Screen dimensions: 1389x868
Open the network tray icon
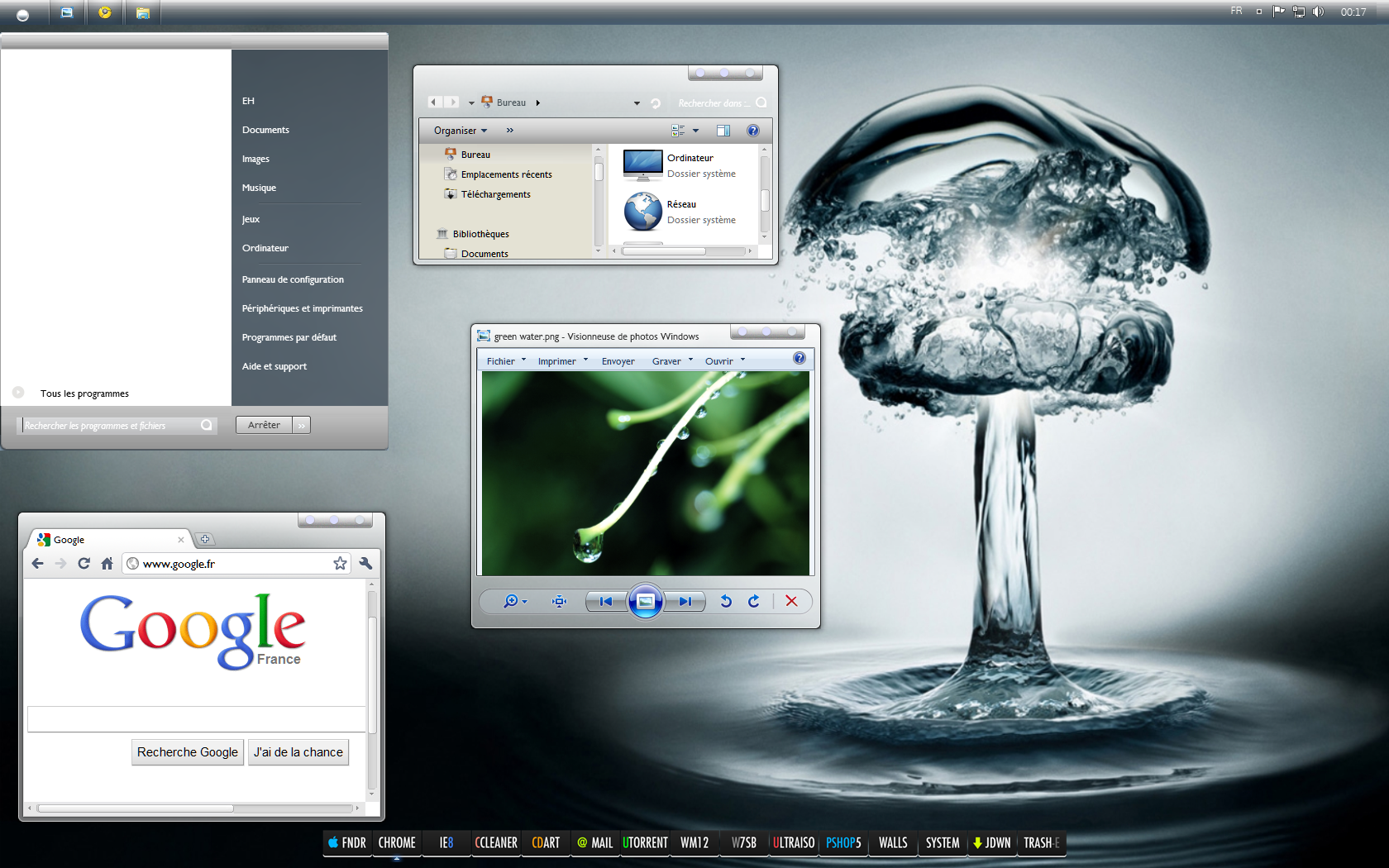1299,12
